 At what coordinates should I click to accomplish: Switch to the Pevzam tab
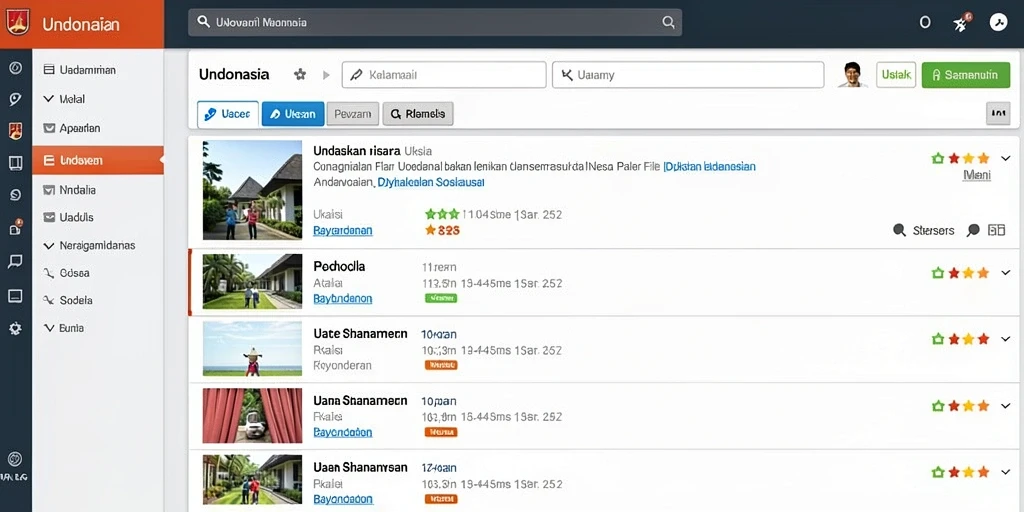(353, 114)
